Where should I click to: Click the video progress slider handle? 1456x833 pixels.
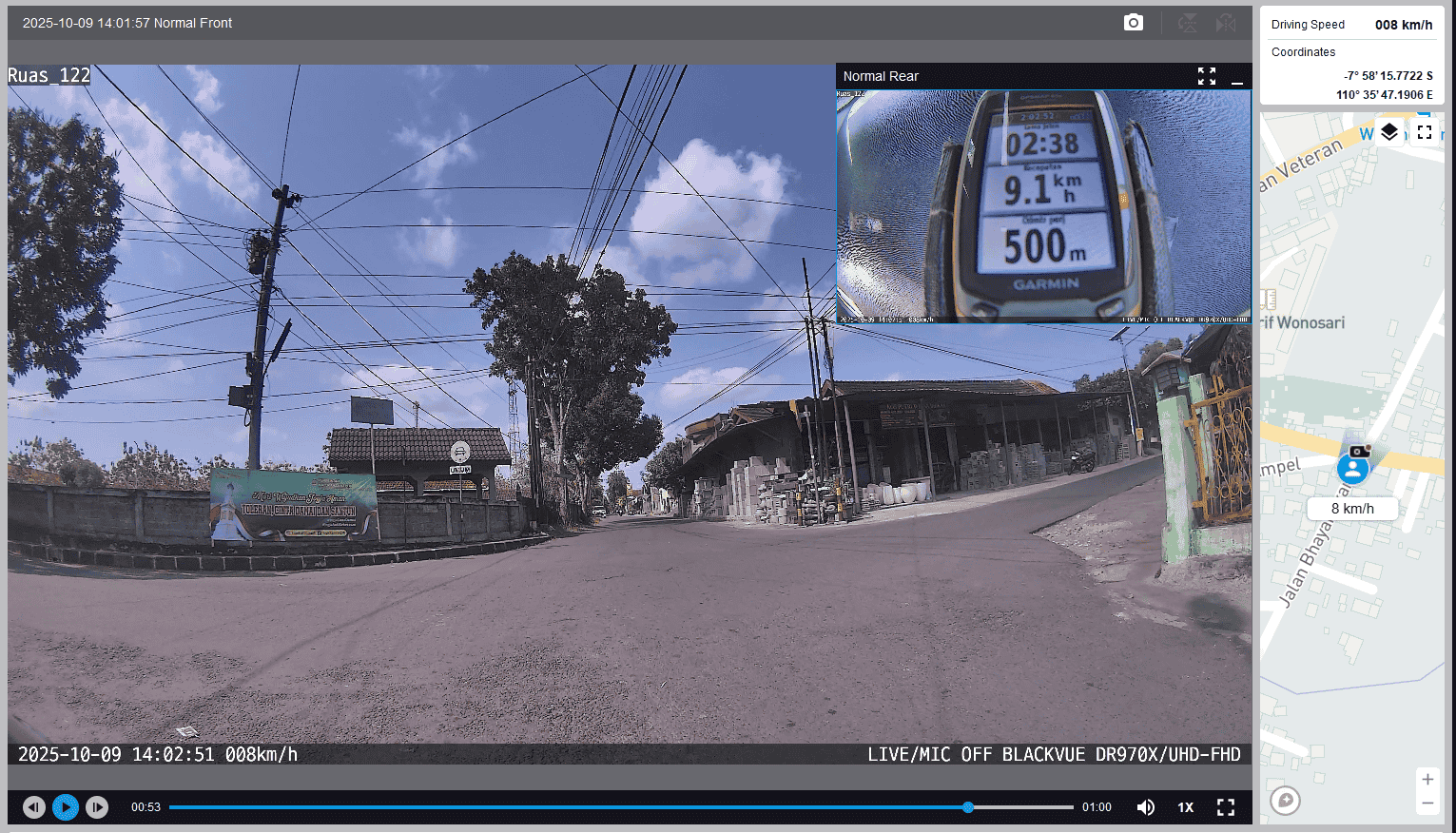pos(967,807)
